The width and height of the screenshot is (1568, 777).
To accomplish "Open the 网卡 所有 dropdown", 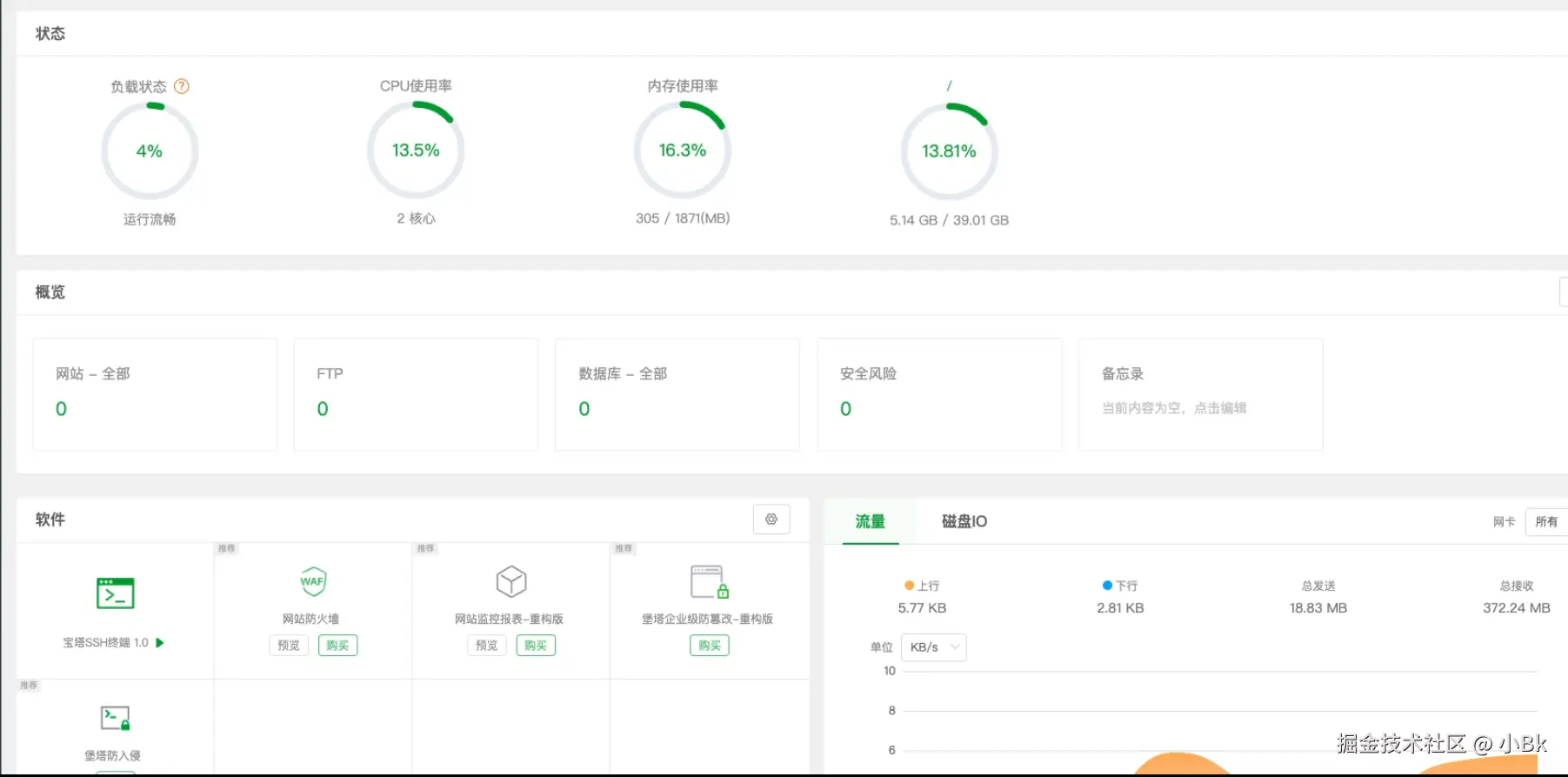I will coord(1547,522).
